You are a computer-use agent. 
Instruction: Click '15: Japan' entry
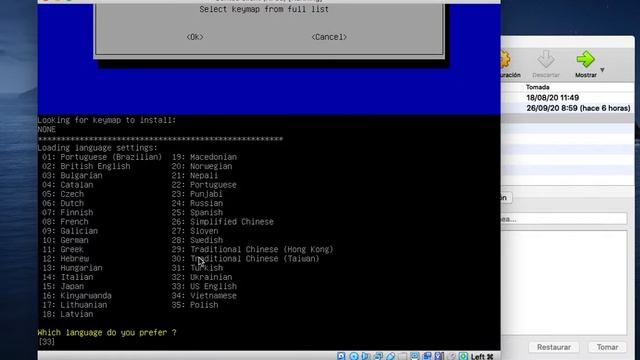pyautogui.click(x=62, y=286)
